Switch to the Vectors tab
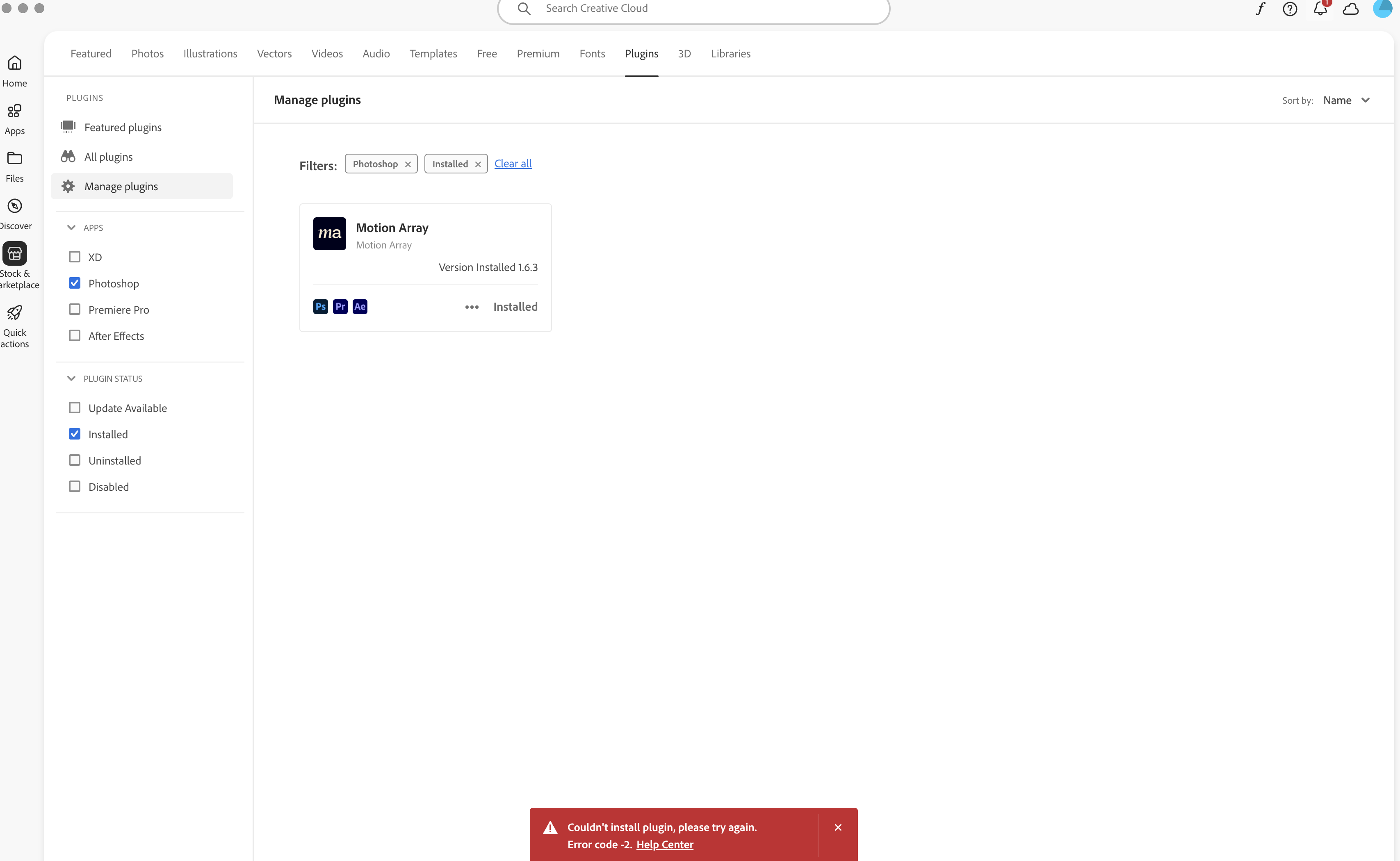This screenshot has height=861, width=1400. click(274, 54)
